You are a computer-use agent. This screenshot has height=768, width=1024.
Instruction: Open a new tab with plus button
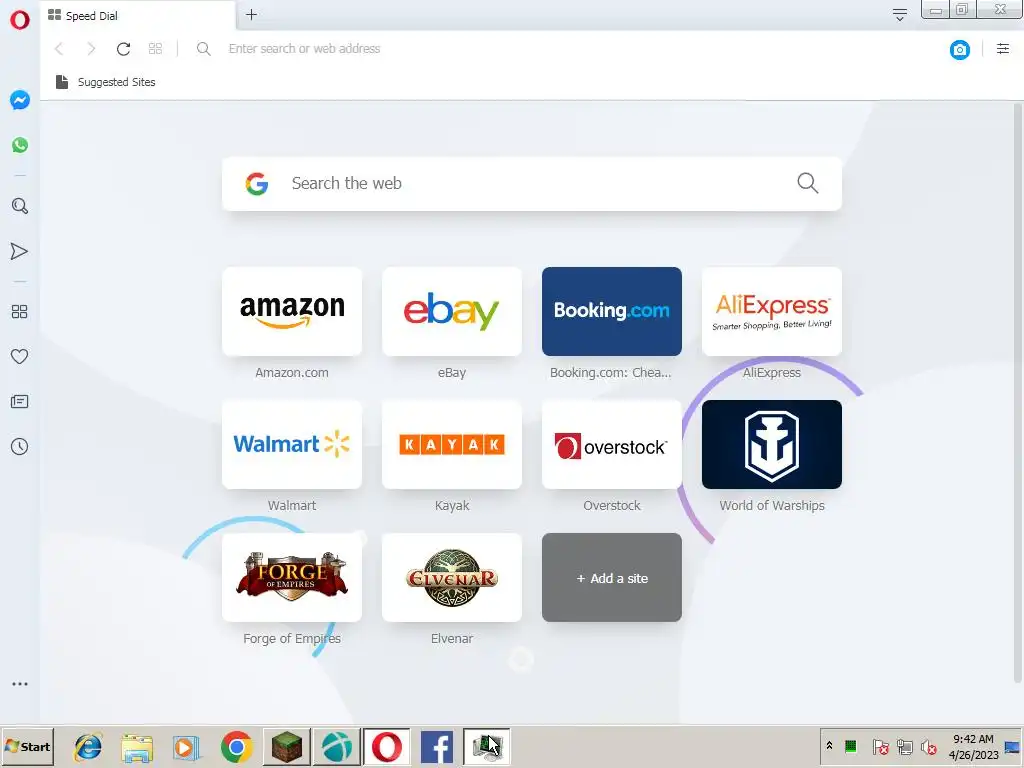coord(251,14)
